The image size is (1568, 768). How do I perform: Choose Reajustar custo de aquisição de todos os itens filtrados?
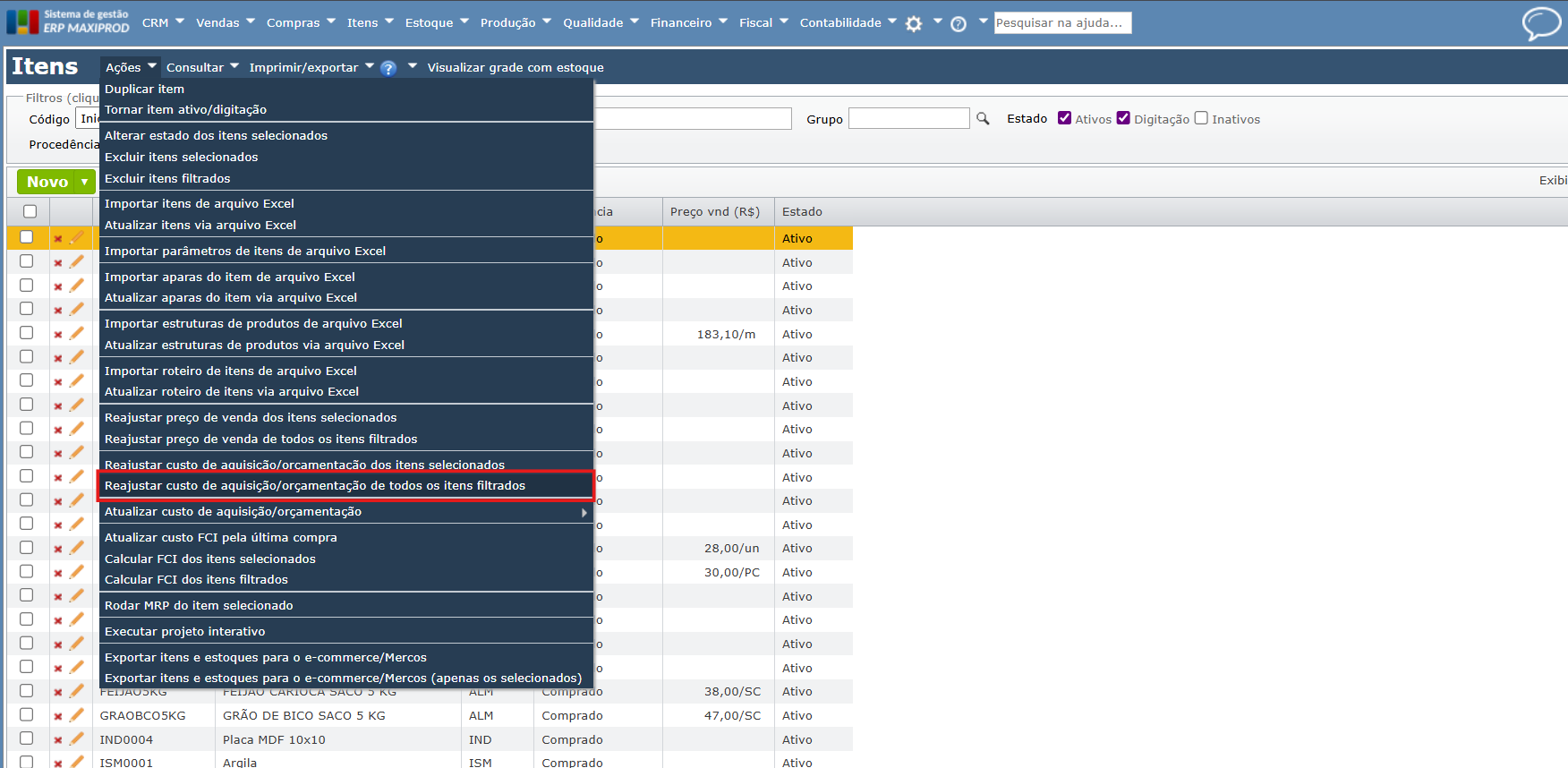(x=315, y=485)
